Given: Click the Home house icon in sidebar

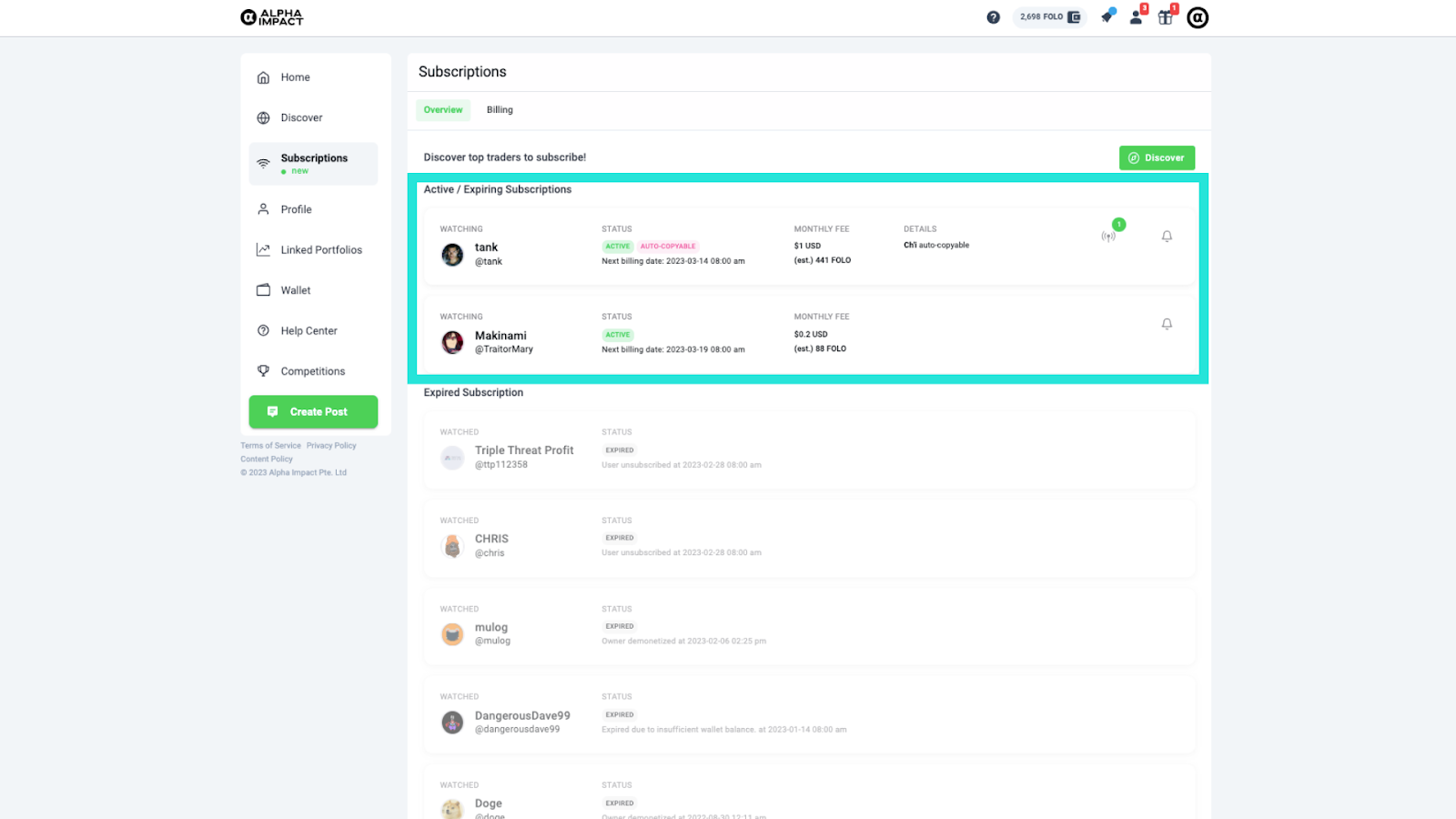Looking at the screenshot, I should pos(263,77).
